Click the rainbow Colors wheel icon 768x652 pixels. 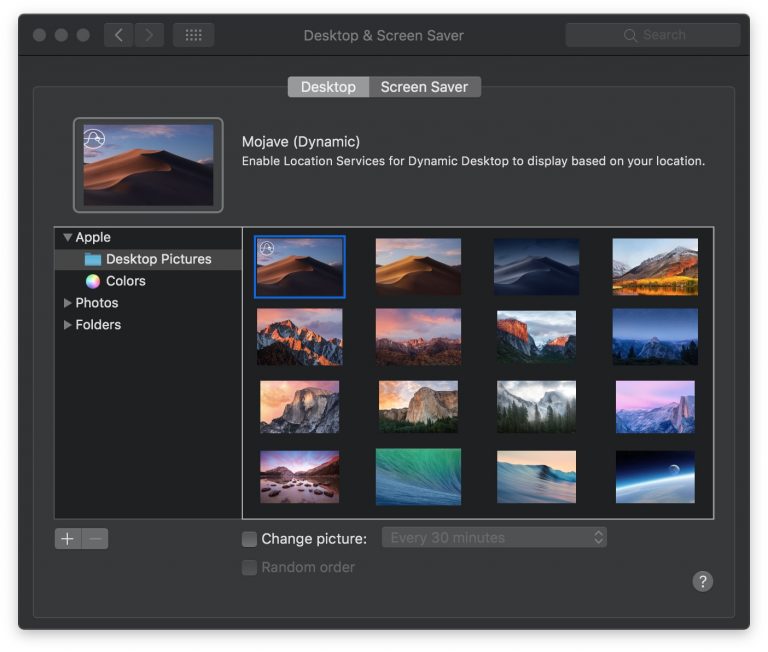point(93,281)
